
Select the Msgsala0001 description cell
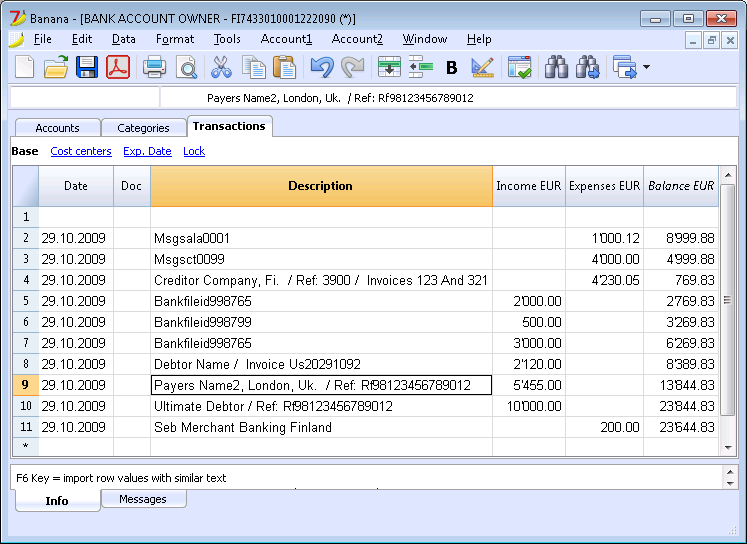pos(321,238)
